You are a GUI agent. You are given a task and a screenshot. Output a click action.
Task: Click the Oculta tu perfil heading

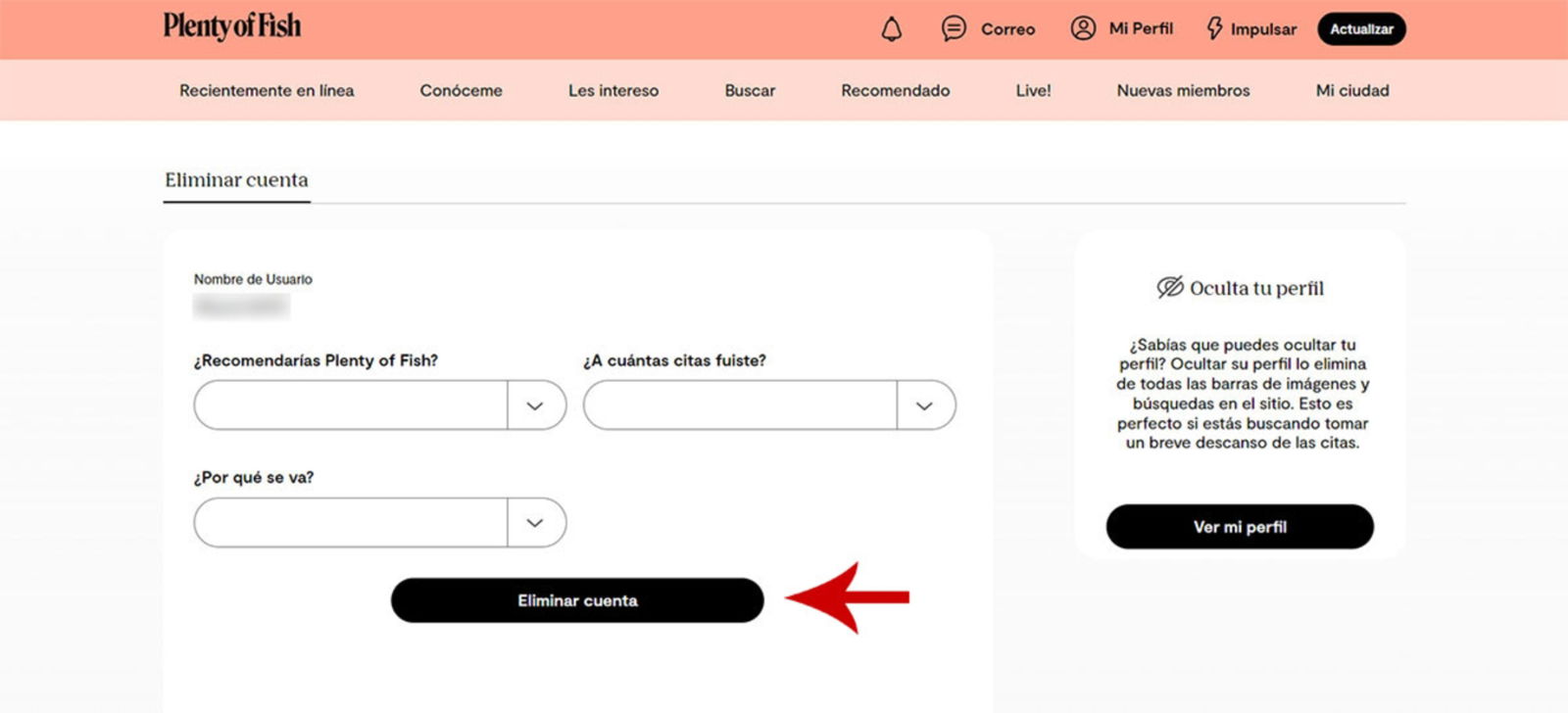[x=1256, y=288]
